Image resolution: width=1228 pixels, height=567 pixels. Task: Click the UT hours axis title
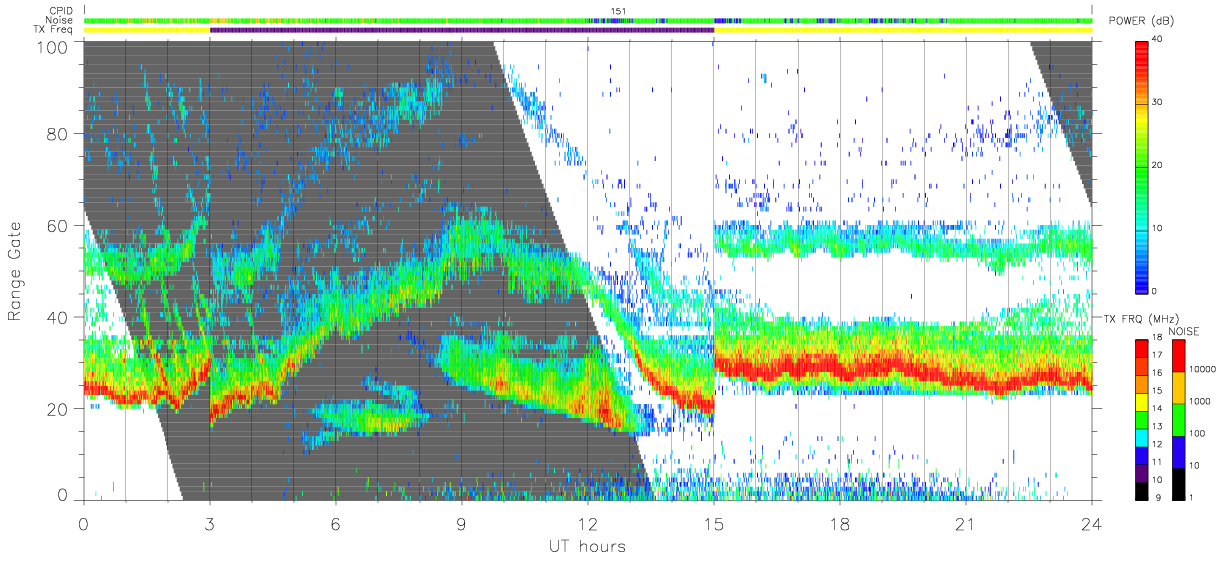(586, 546)
